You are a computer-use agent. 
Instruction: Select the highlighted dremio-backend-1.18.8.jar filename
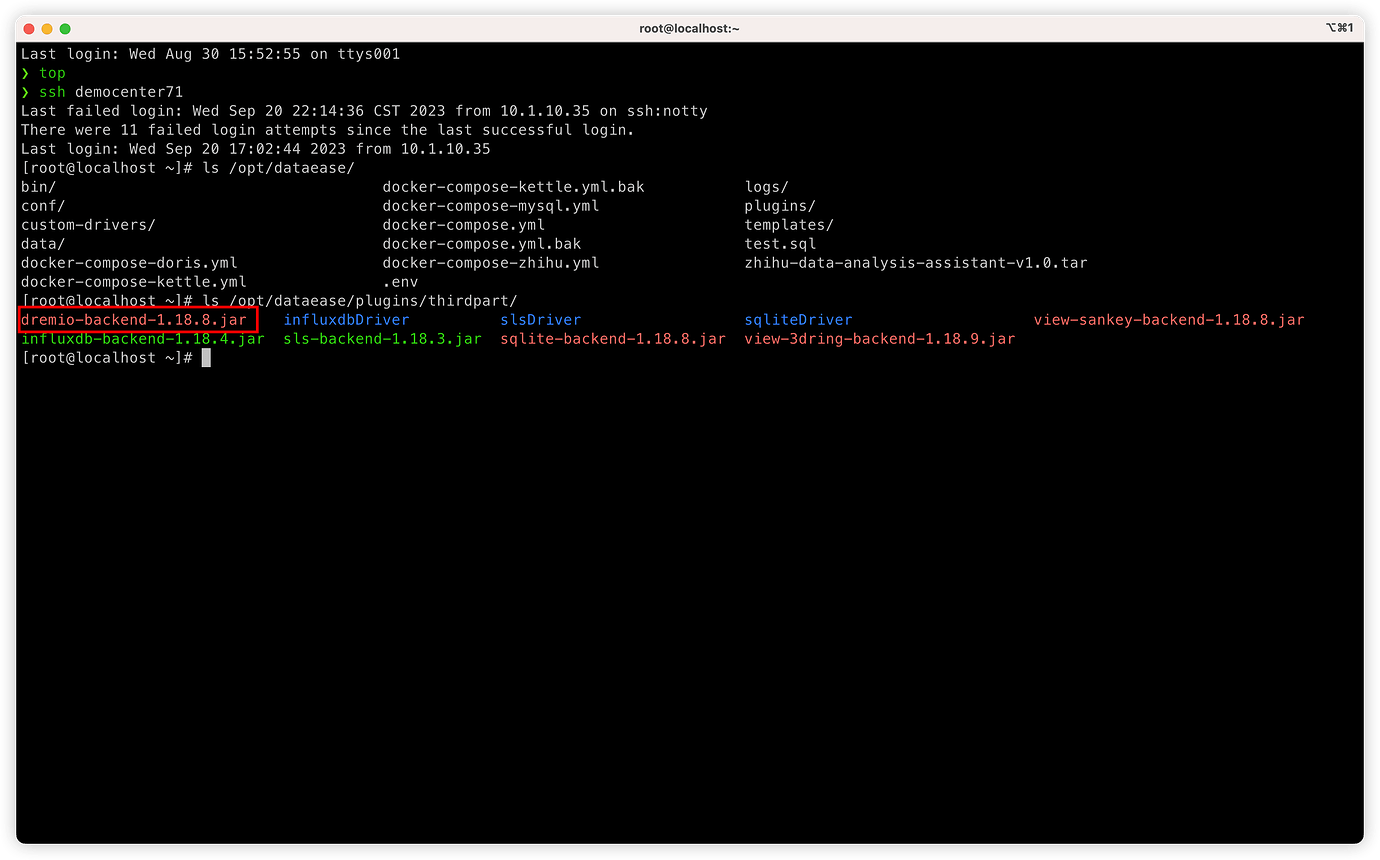(133, 319)
